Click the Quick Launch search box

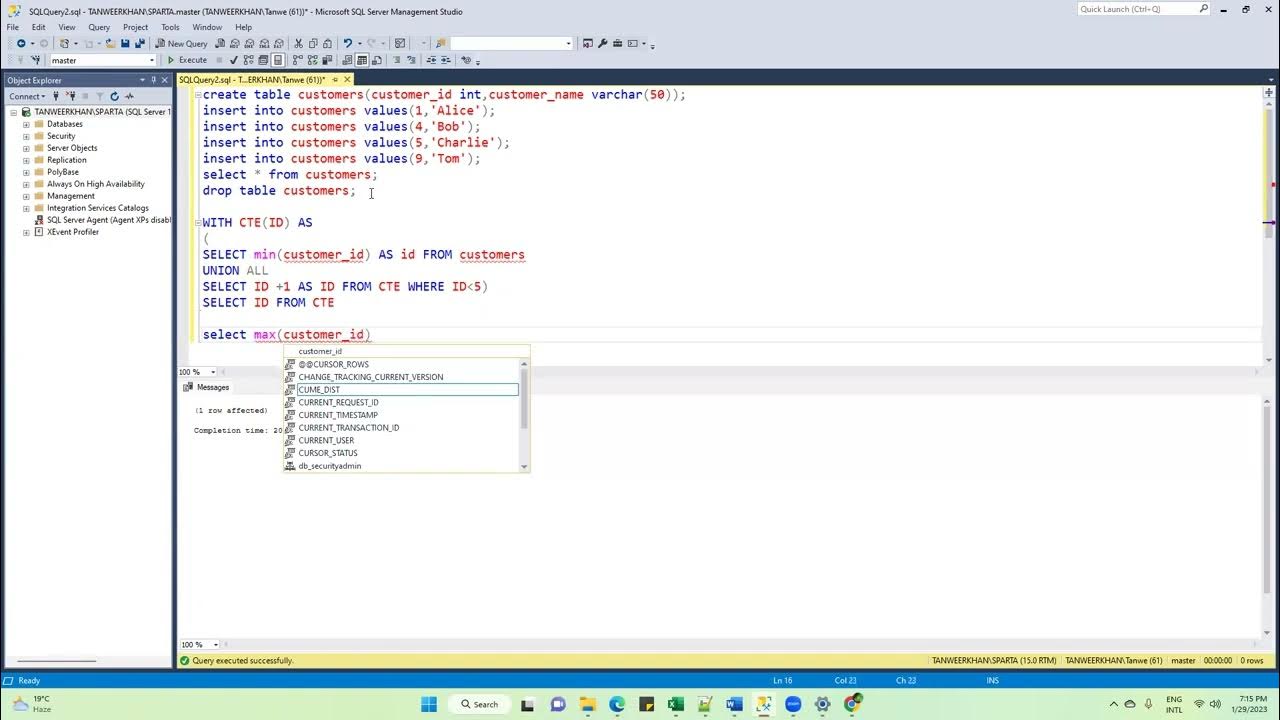[x=1144, y=9]
